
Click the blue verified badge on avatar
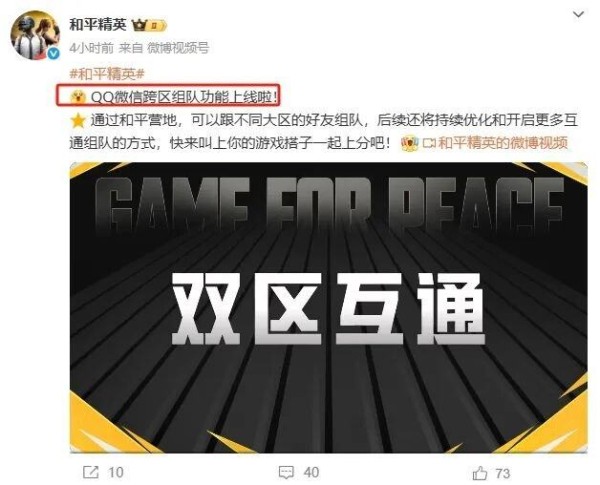[x=53, y=54]
